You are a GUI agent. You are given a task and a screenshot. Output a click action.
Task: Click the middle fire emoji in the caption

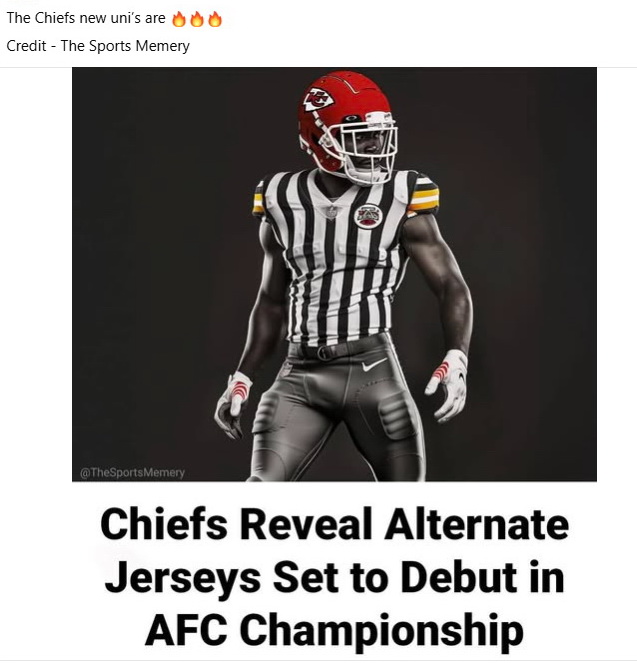click(197, 19)
